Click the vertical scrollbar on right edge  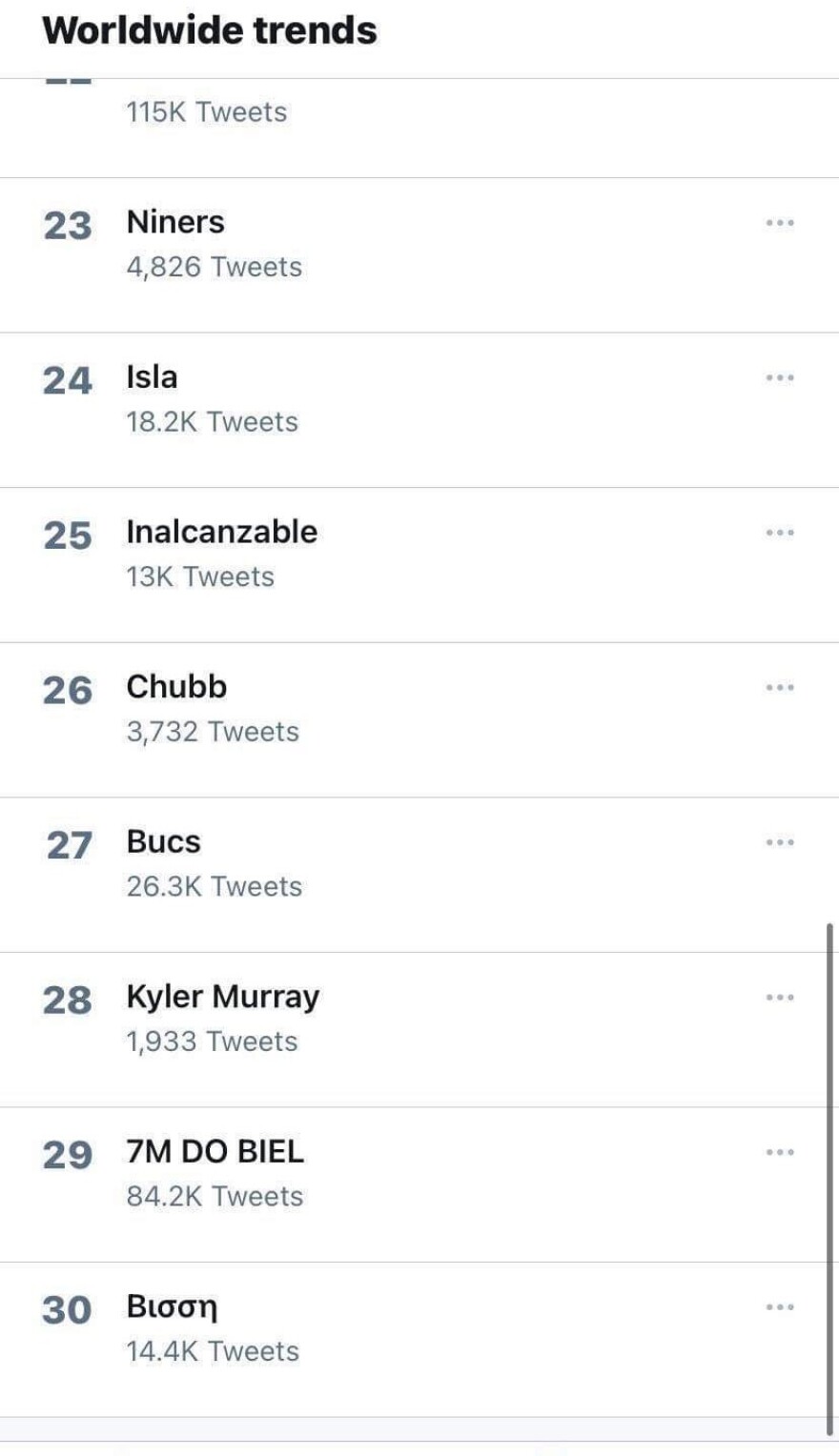point(829,1177)
